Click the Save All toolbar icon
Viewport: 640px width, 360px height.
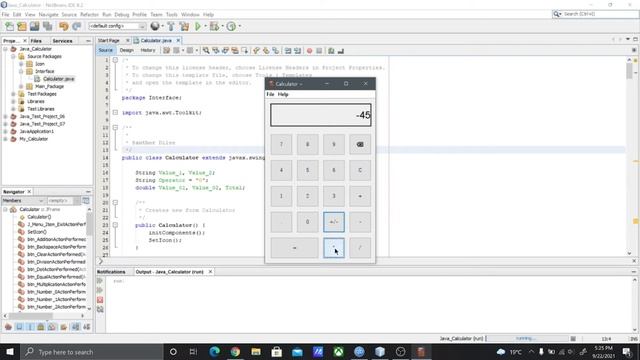[48, 27]
